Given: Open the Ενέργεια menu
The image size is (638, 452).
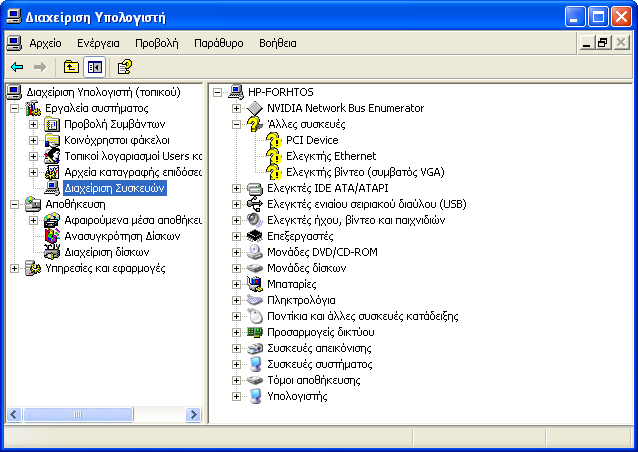Looking at the screenshot, I should click(x=98, y=43).
